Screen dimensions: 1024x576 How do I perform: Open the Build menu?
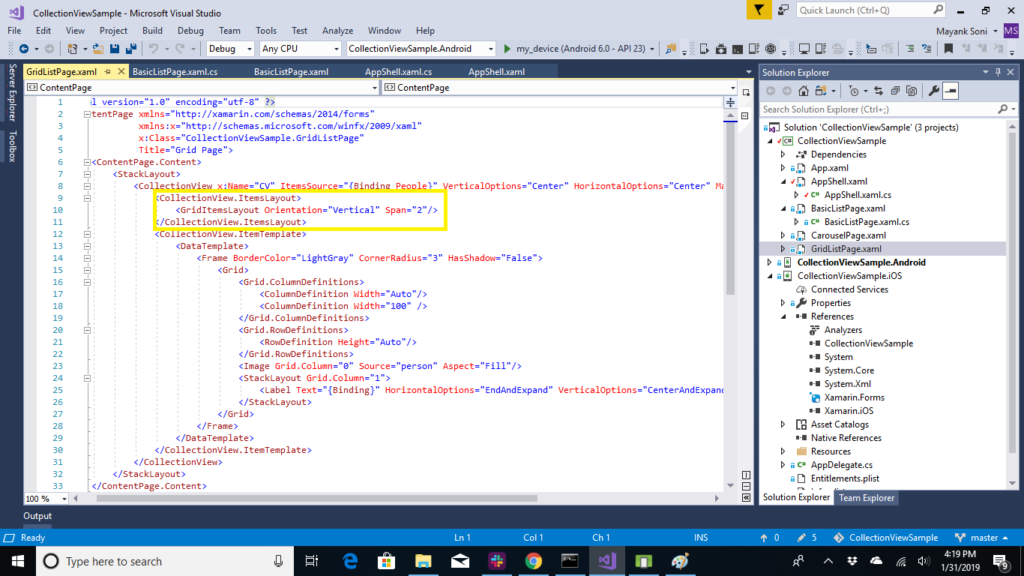point(152,31)
